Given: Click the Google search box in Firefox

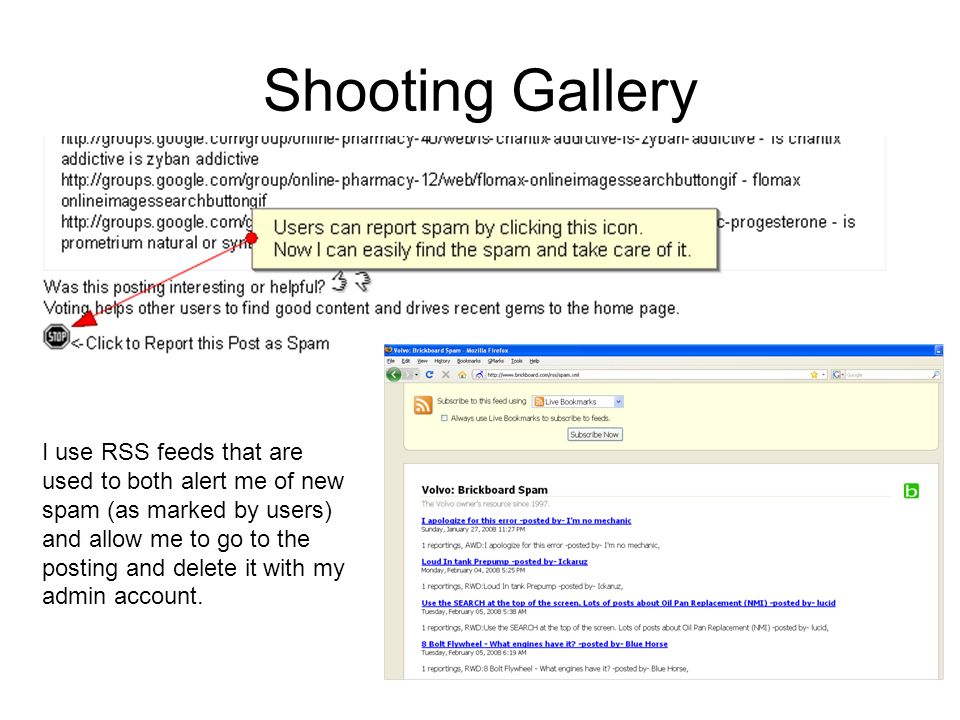Looking at the screenshot, I should [888, 375].
